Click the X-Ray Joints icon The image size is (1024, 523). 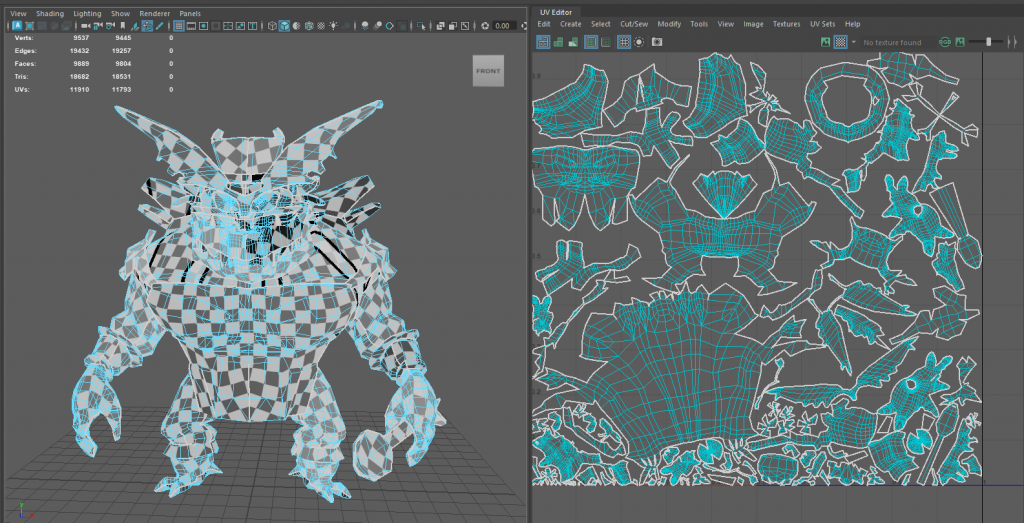[465, 26]
